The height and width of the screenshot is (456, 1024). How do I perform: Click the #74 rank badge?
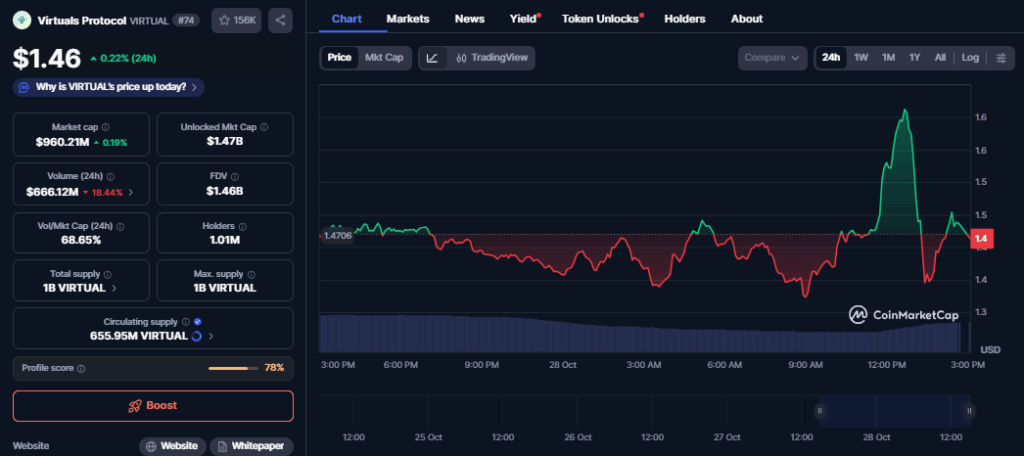click(x=188, y=20)
